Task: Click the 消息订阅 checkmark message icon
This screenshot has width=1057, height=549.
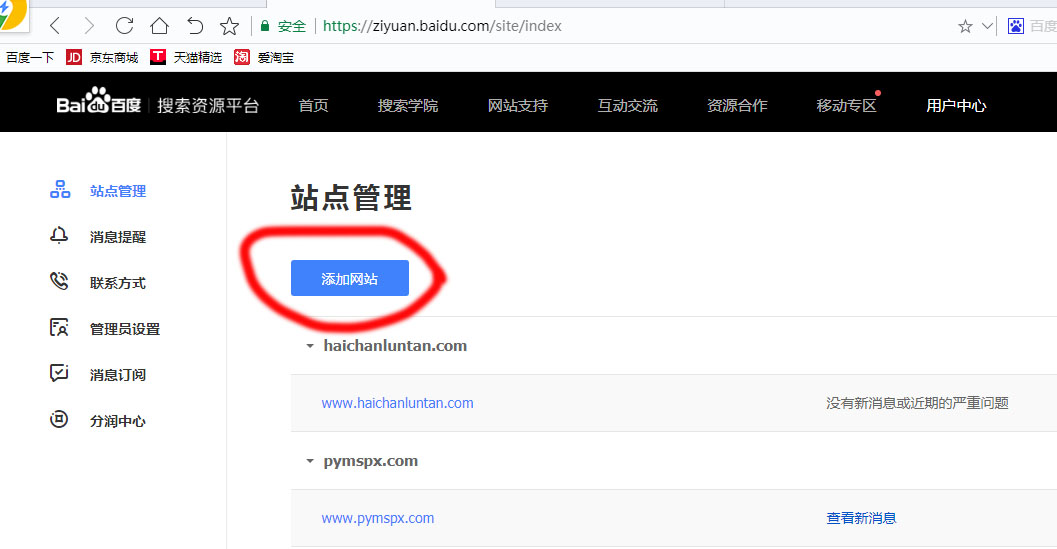Action: point(59,373)
